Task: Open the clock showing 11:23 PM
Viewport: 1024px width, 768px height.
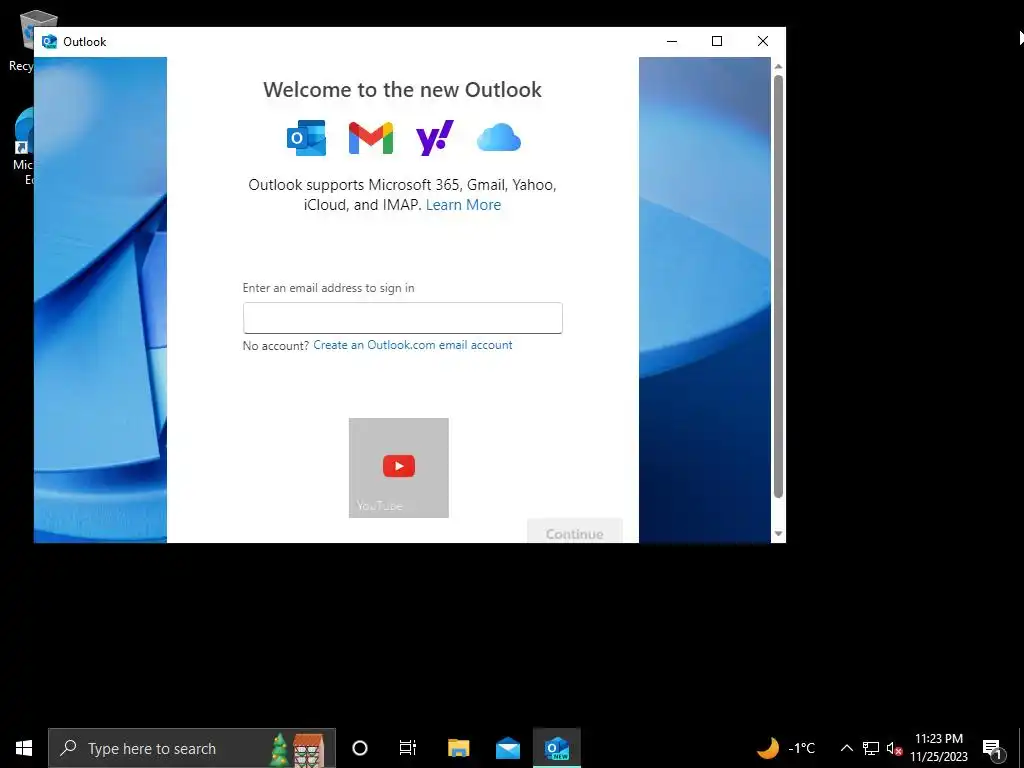Action: click(938, 748)
